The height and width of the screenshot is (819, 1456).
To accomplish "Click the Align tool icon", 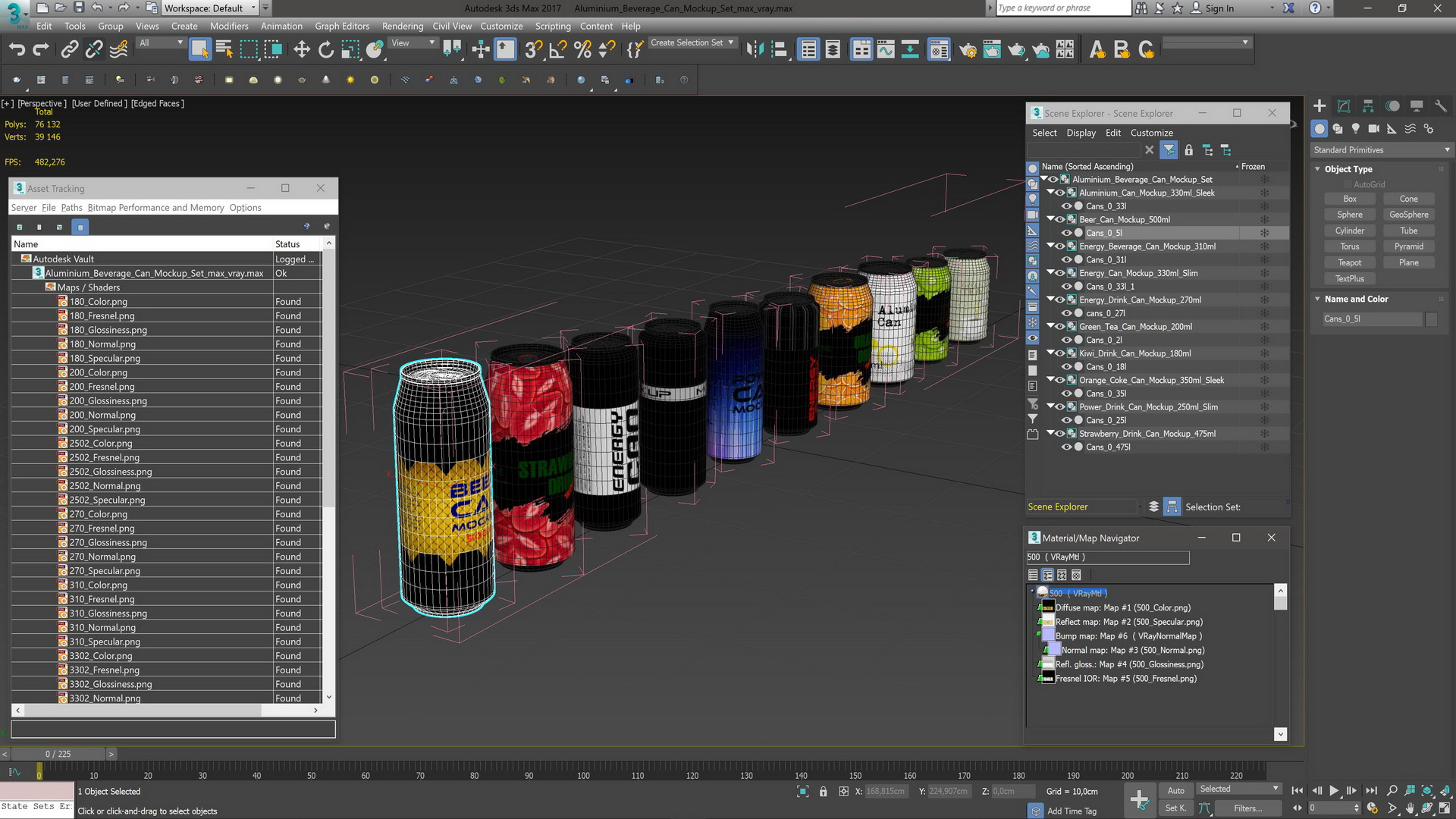I will tap(780, 50).
